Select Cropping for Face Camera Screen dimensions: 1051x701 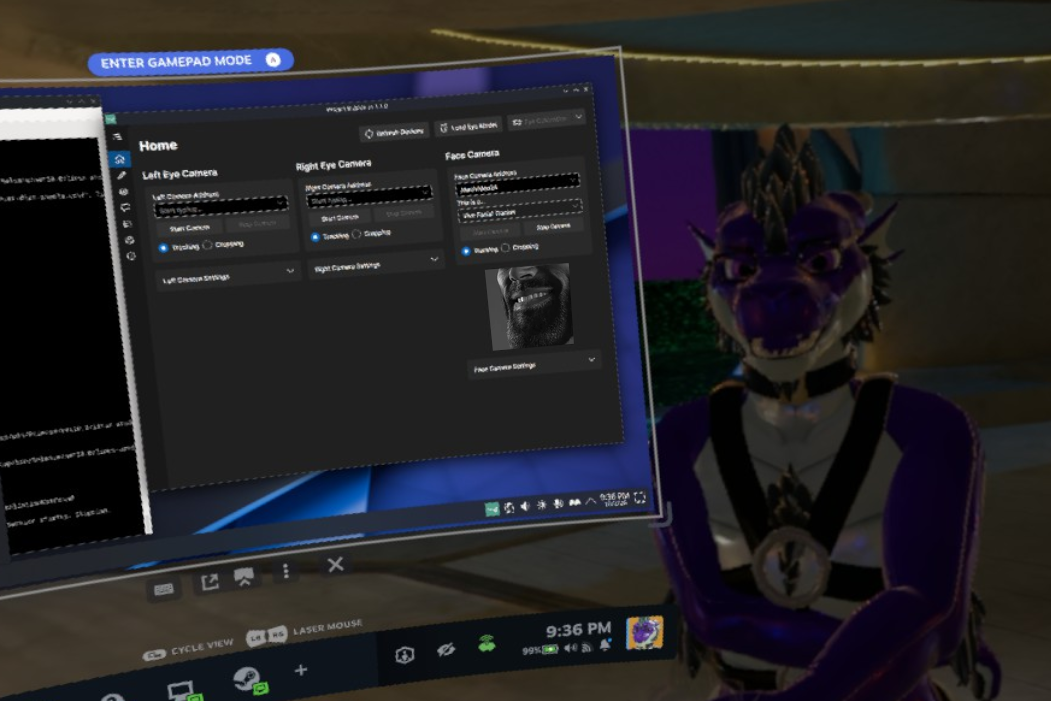click(x=505, y=248)
